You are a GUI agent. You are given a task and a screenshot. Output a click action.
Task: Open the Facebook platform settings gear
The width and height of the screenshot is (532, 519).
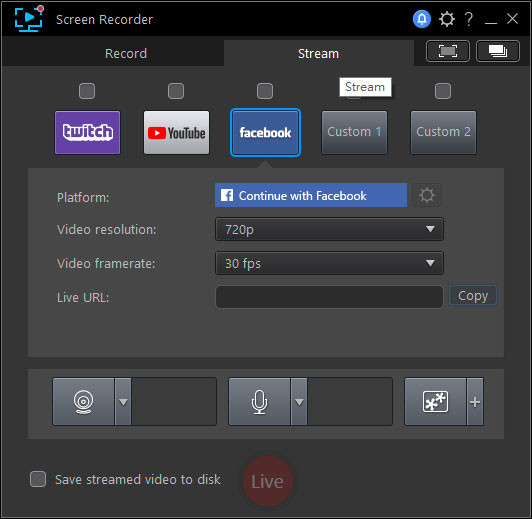point(427,195)
